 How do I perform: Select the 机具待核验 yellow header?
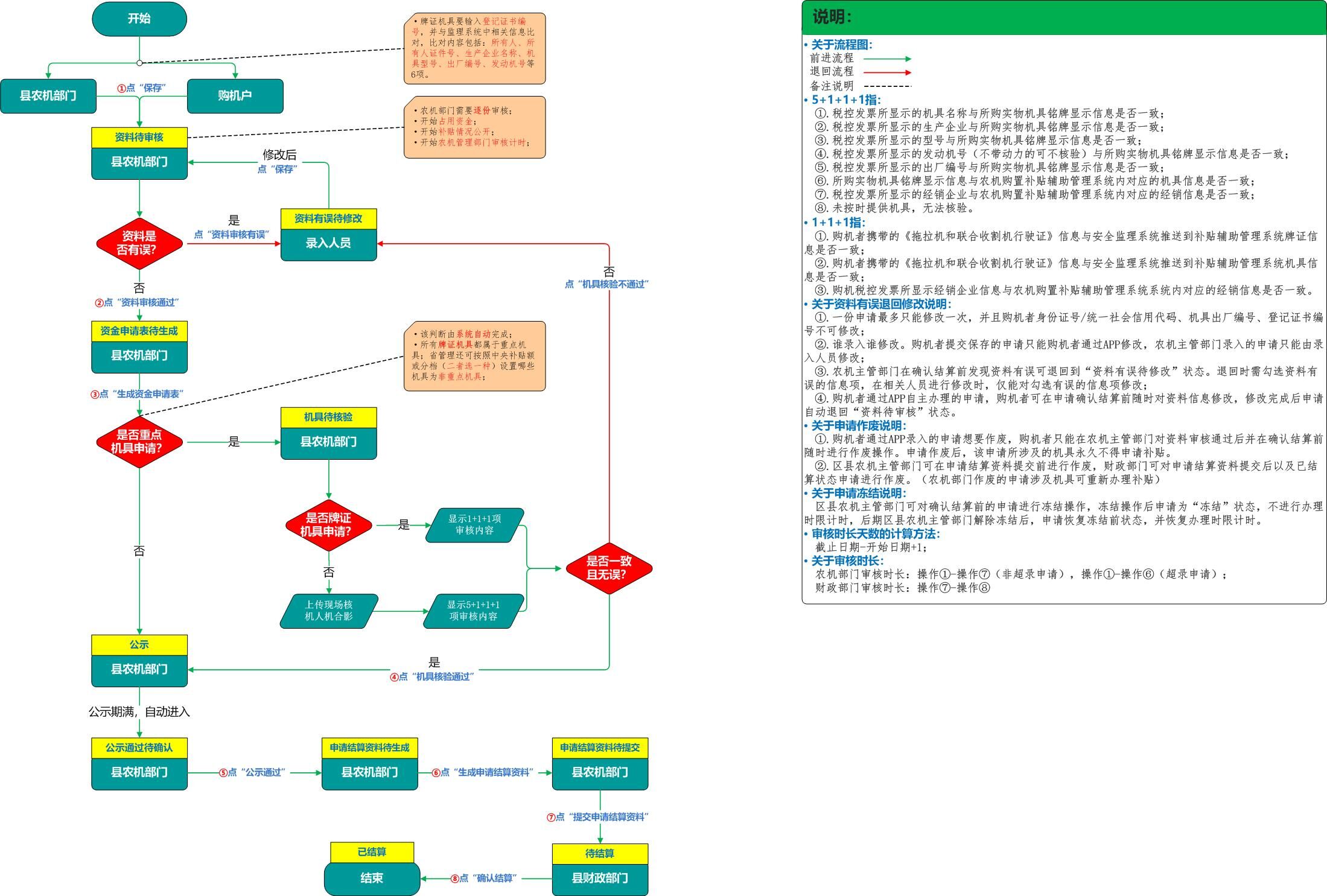click(328, 417)
